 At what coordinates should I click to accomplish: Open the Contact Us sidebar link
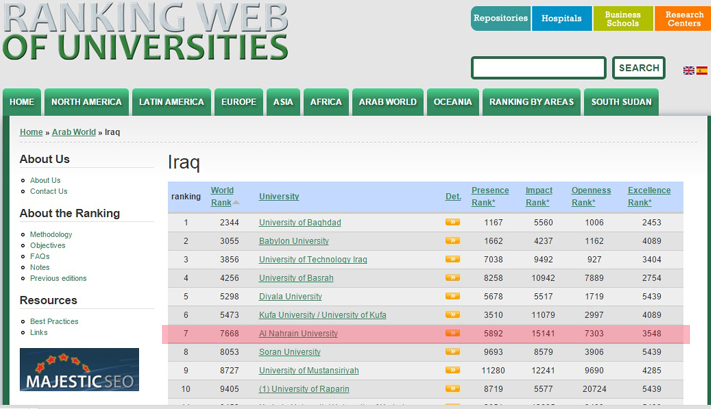49,191
